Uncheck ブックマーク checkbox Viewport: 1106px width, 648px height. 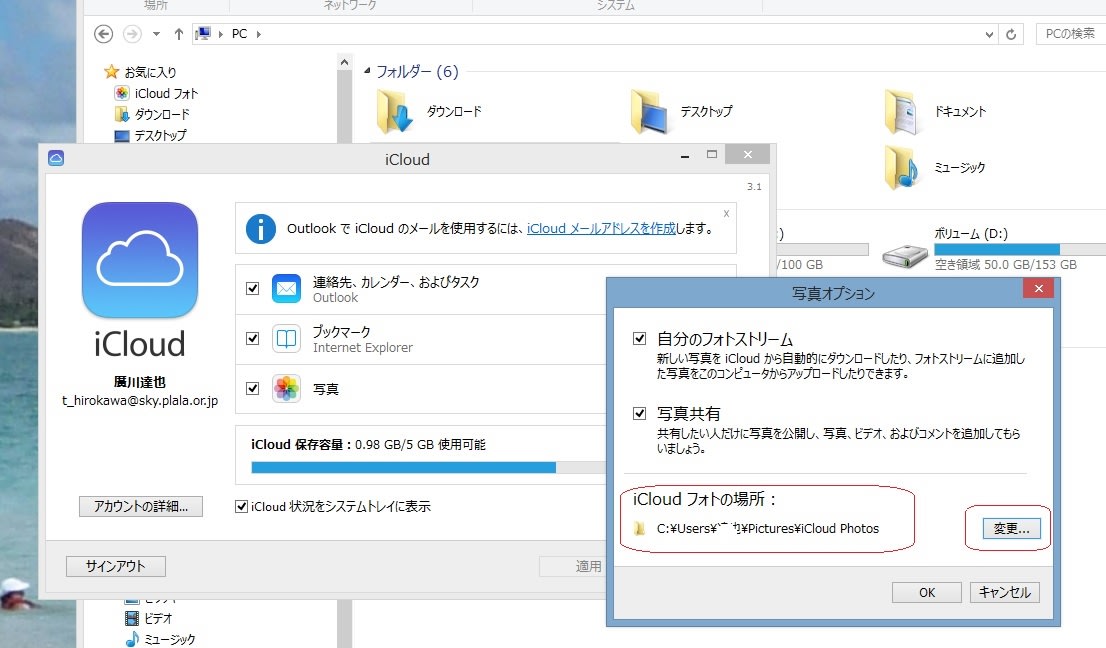tap(253, 338)
